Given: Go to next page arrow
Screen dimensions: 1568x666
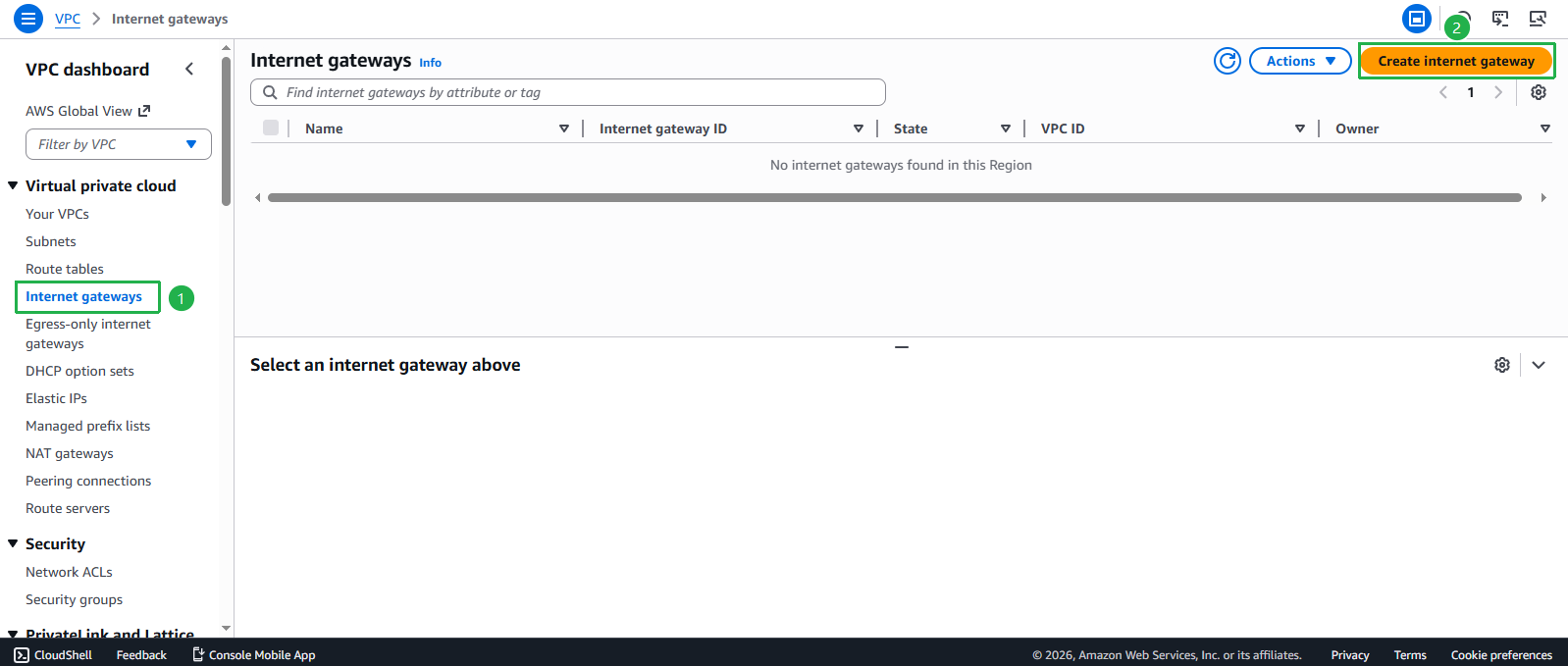Looking at the screenshot, I should pyautogui.click(x=1498, y=92).
